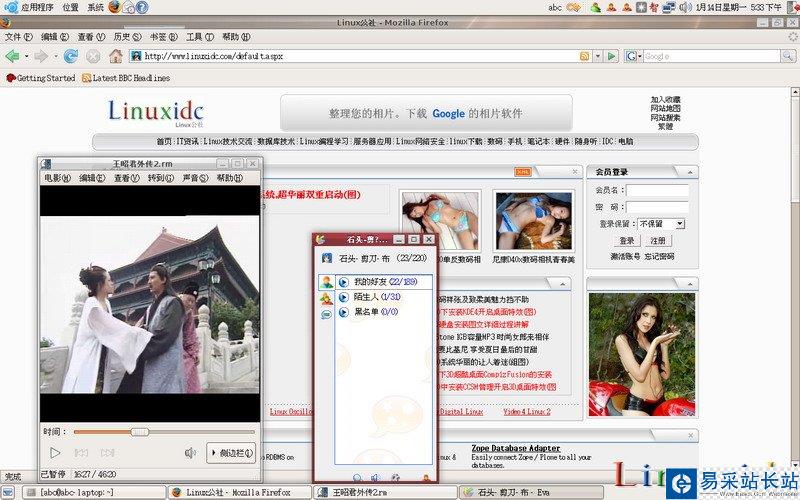
Task: Open Firefox 历史 menu
Action: pyautogui.click(x=127, y=37)
